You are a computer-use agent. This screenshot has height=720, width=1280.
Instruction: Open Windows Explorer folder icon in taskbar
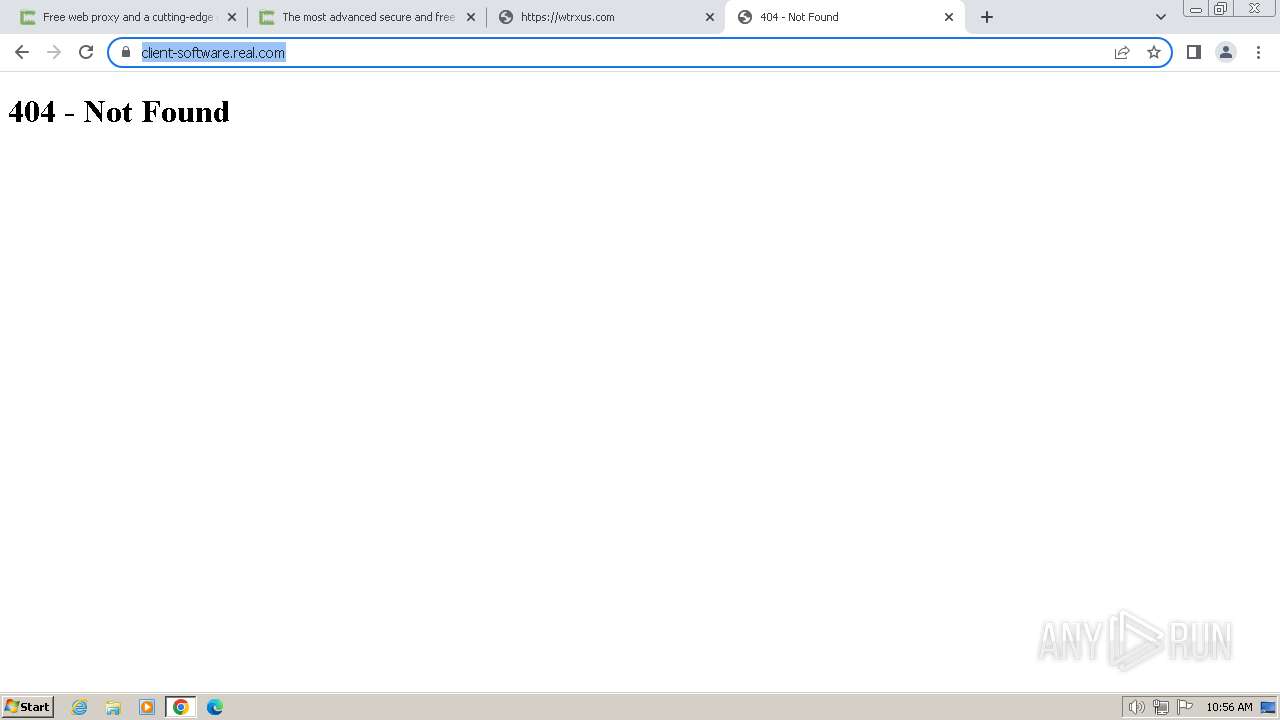pyautogui.click(x=113, y=707)
